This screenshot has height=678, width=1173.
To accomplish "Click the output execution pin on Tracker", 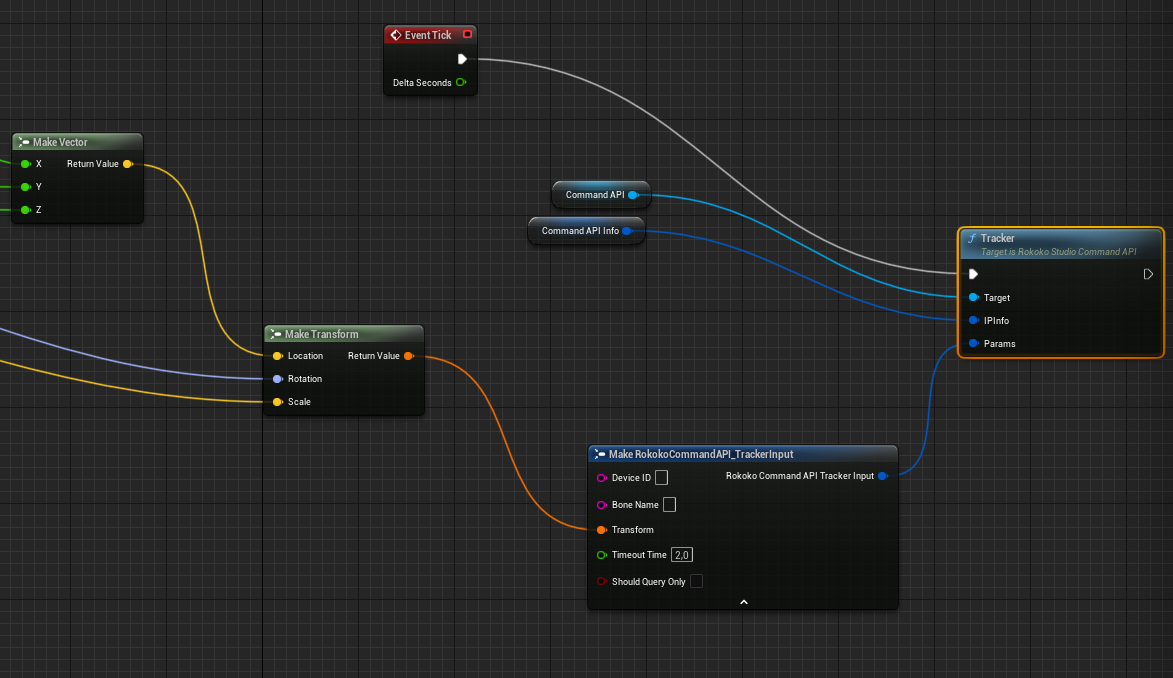I will click(1148, 273).
